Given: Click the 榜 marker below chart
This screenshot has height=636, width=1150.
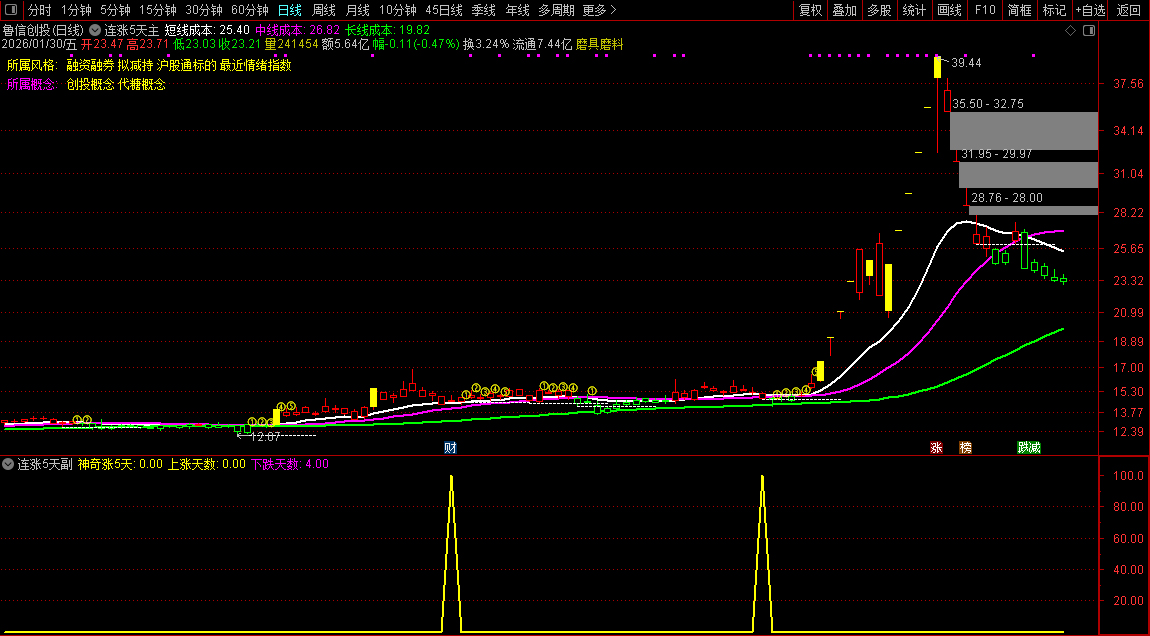Looking at the screenshot, I should tap(966, 447).
